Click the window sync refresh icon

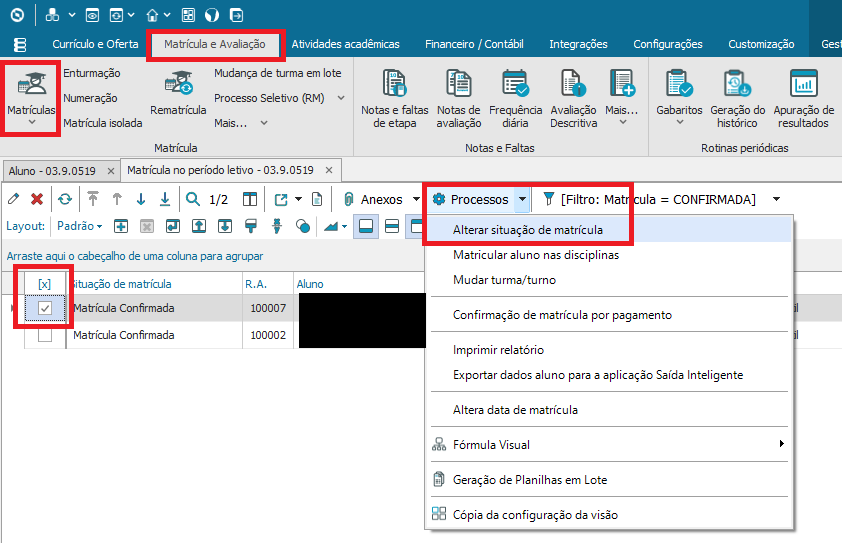pos(117,15)
